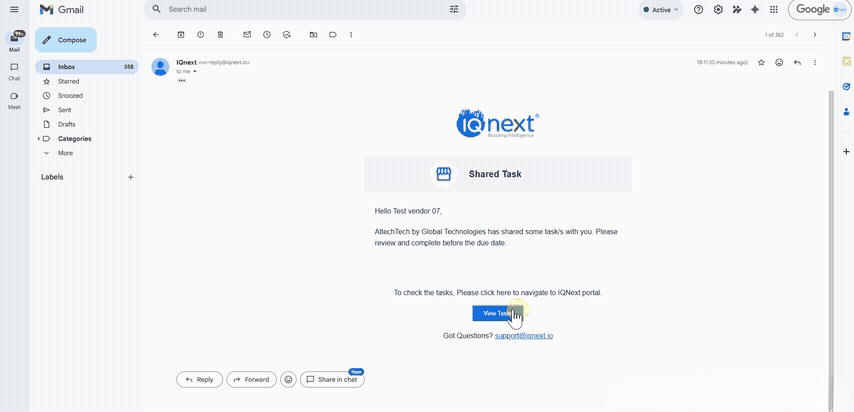Mark the email as unread
This screenshot has height=412, width=854.
tap(247, 34)
